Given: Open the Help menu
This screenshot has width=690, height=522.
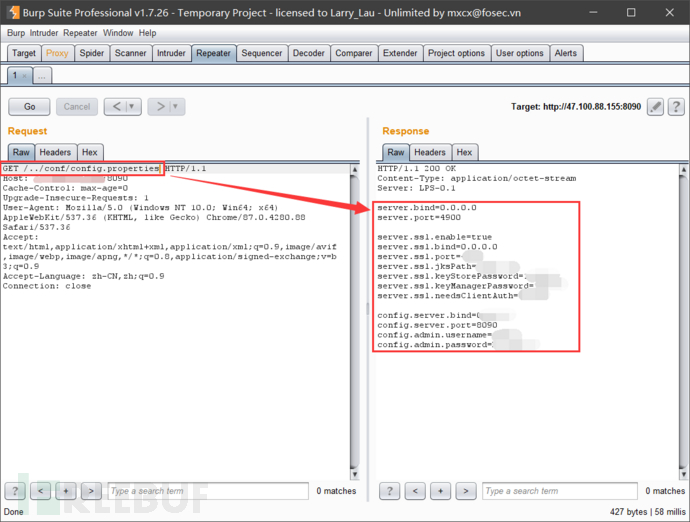Looking at the screenshot, I should (147, 33).
